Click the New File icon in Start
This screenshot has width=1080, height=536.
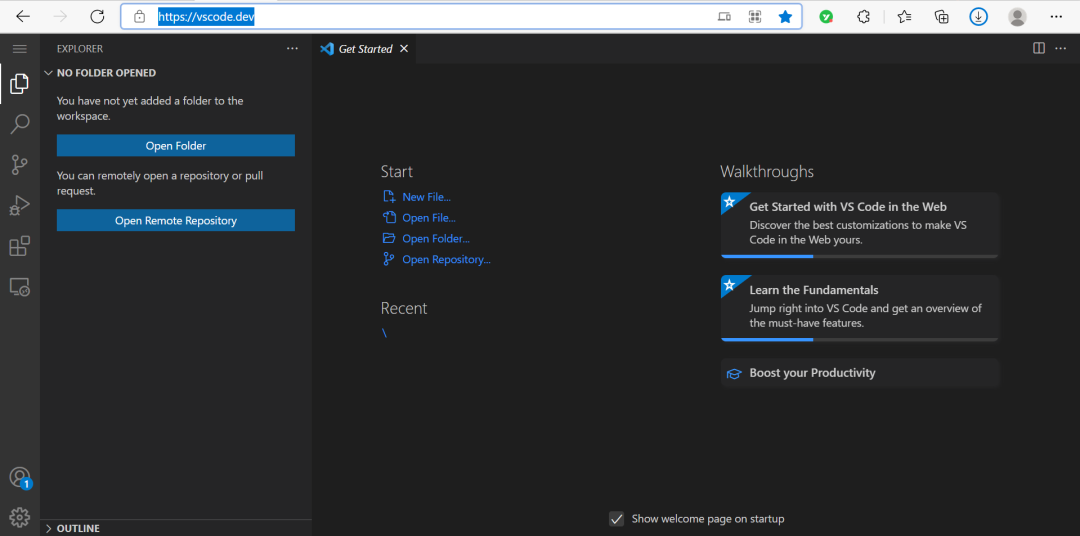(x=389, y=197)
